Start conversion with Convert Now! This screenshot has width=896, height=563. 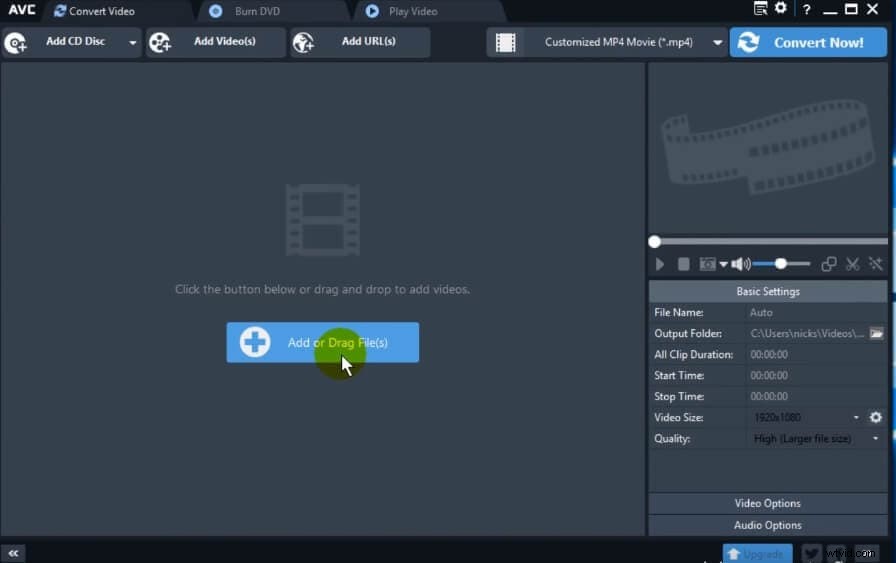coord(808,42)
